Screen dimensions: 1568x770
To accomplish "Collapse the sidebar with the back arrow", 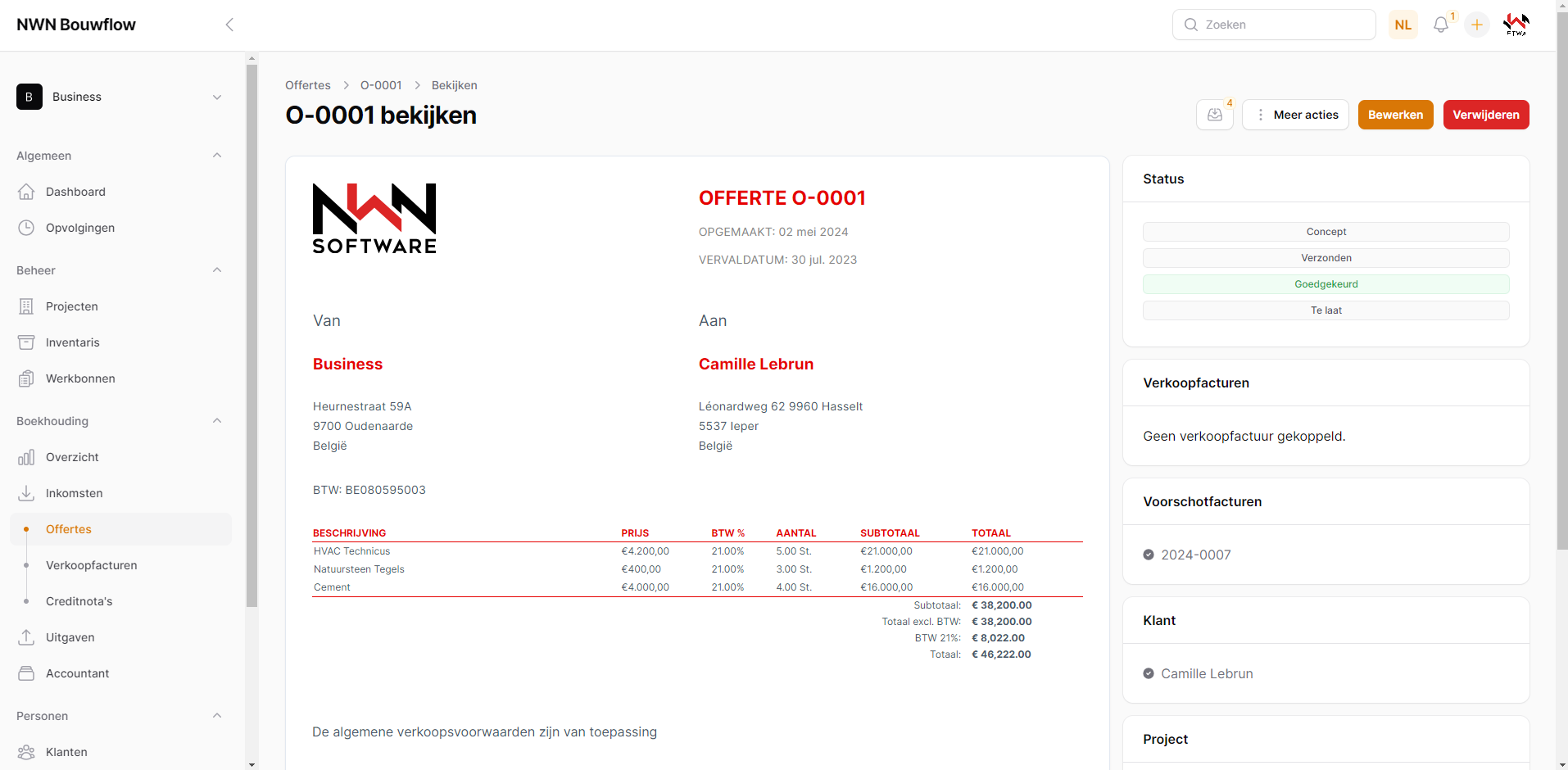I will click(x=229, y=25).
